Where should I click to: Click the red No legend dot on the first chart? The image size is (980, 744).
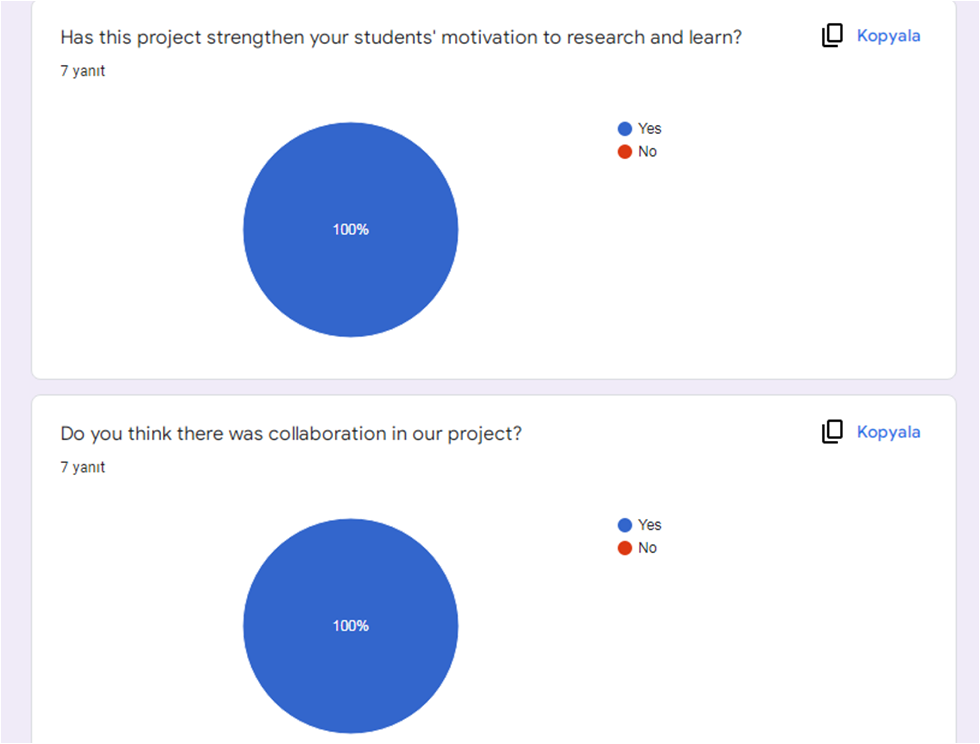(623, 151)
